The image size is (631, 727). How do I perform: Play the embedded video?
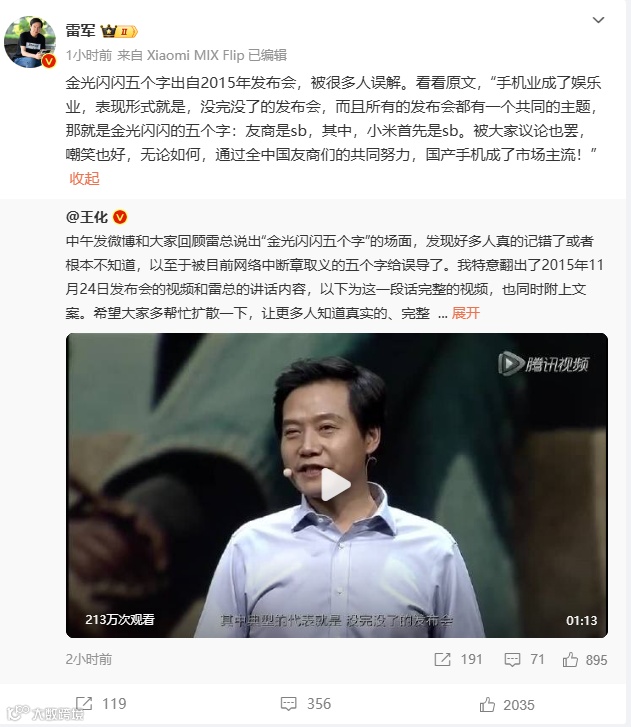click(x=337, y=485)
